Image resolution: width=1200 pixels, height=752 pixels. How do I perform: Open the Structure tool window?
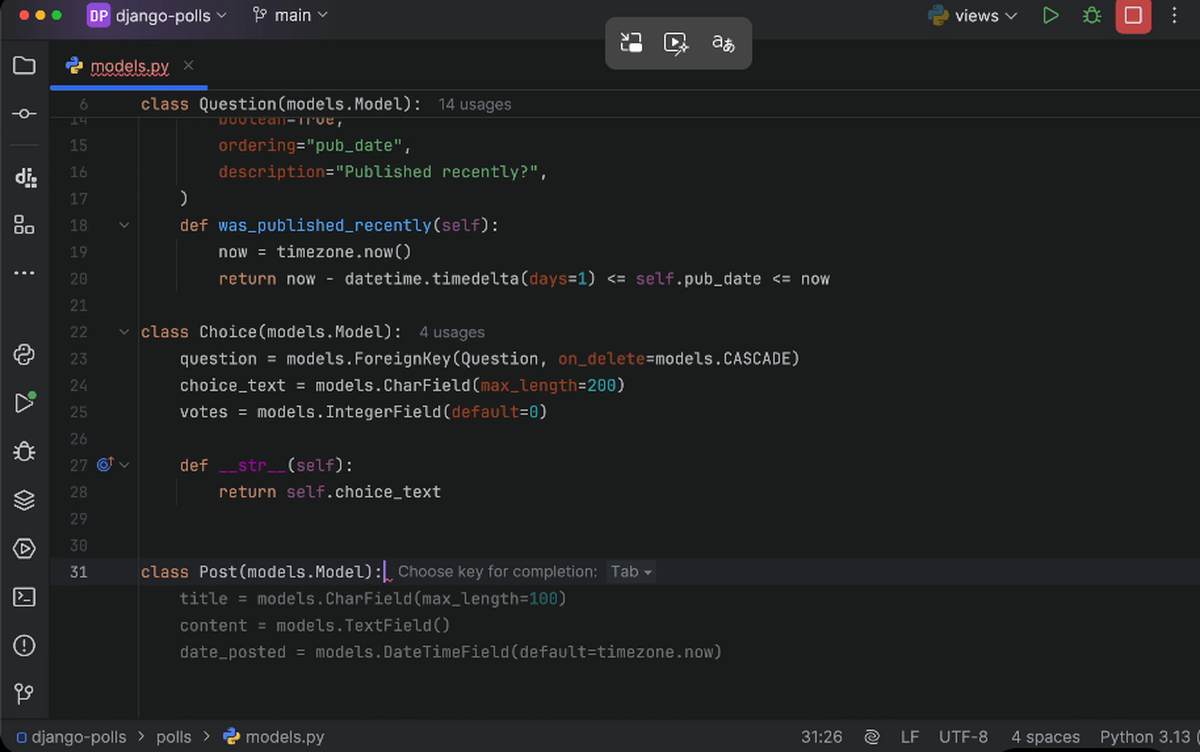(x=24, y=225)
